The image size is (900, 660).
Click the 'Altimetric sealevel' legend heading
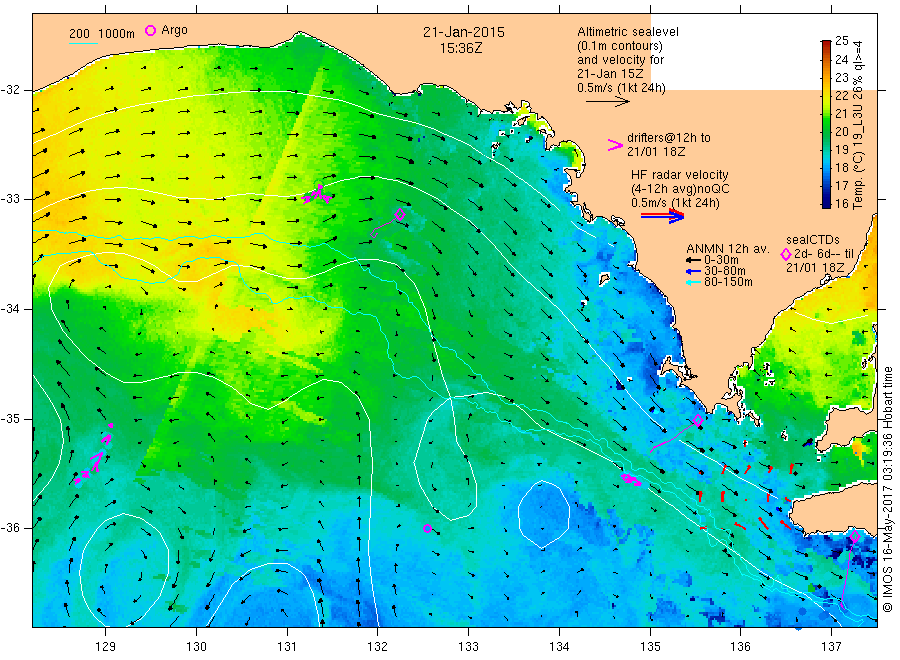(x=628, y=32)
